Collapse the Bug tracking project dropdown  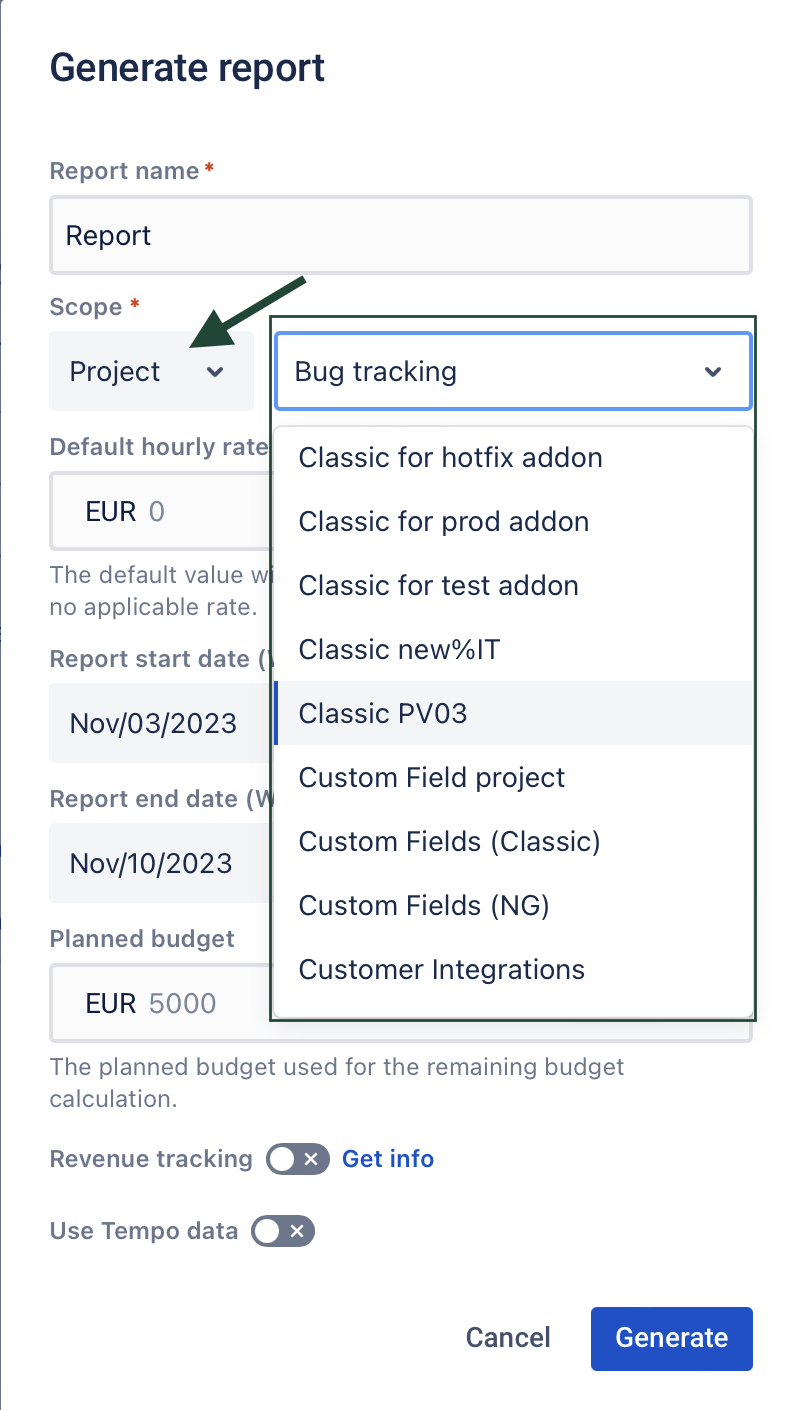click(712, 372)
